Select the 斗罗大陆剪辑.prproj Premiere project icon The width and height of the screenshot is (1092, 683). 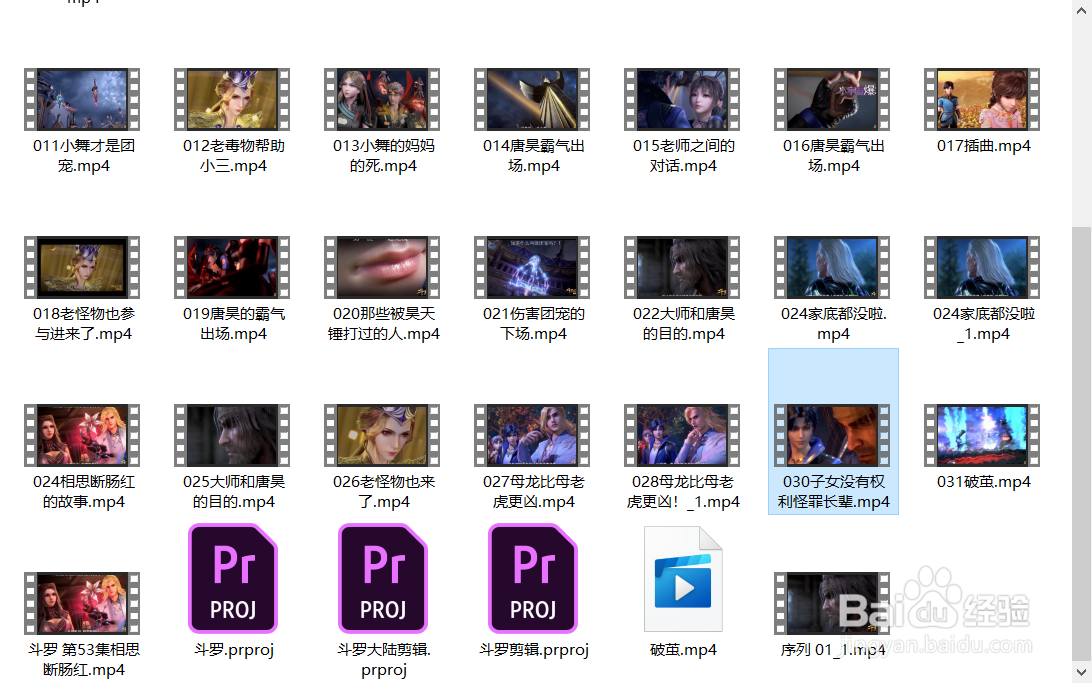coord(383,578)
